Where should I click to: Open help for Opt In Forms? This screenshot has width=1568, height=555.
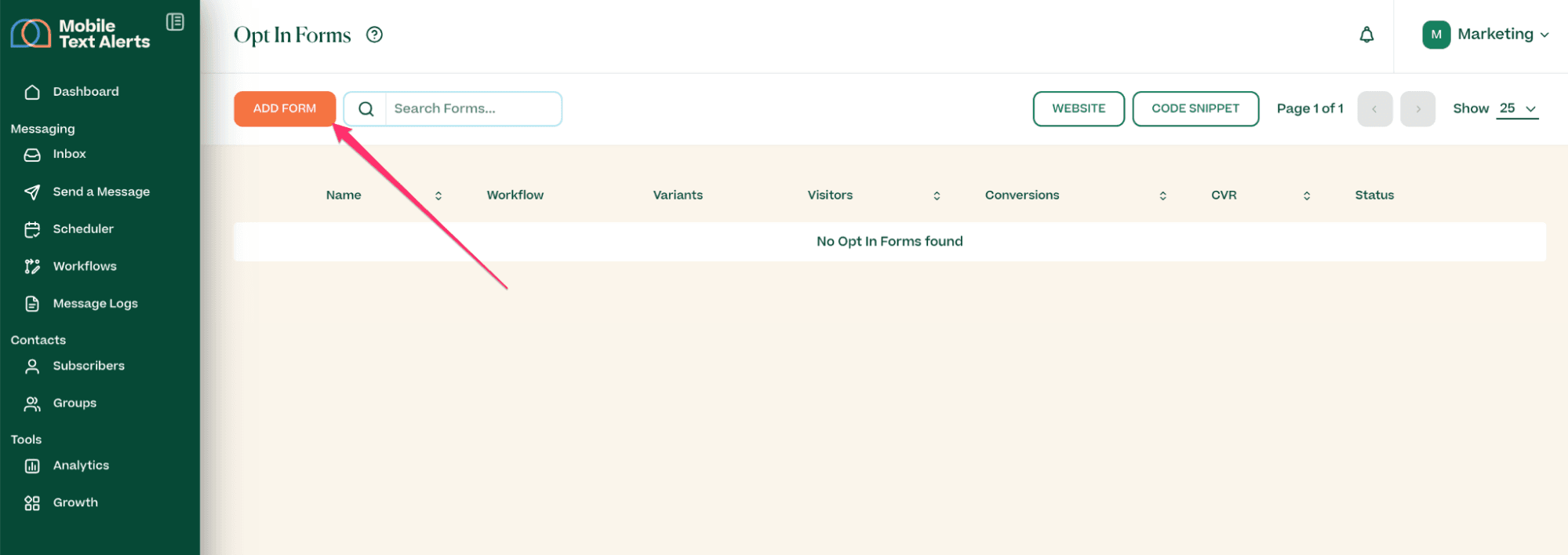[x=375, y=35]
